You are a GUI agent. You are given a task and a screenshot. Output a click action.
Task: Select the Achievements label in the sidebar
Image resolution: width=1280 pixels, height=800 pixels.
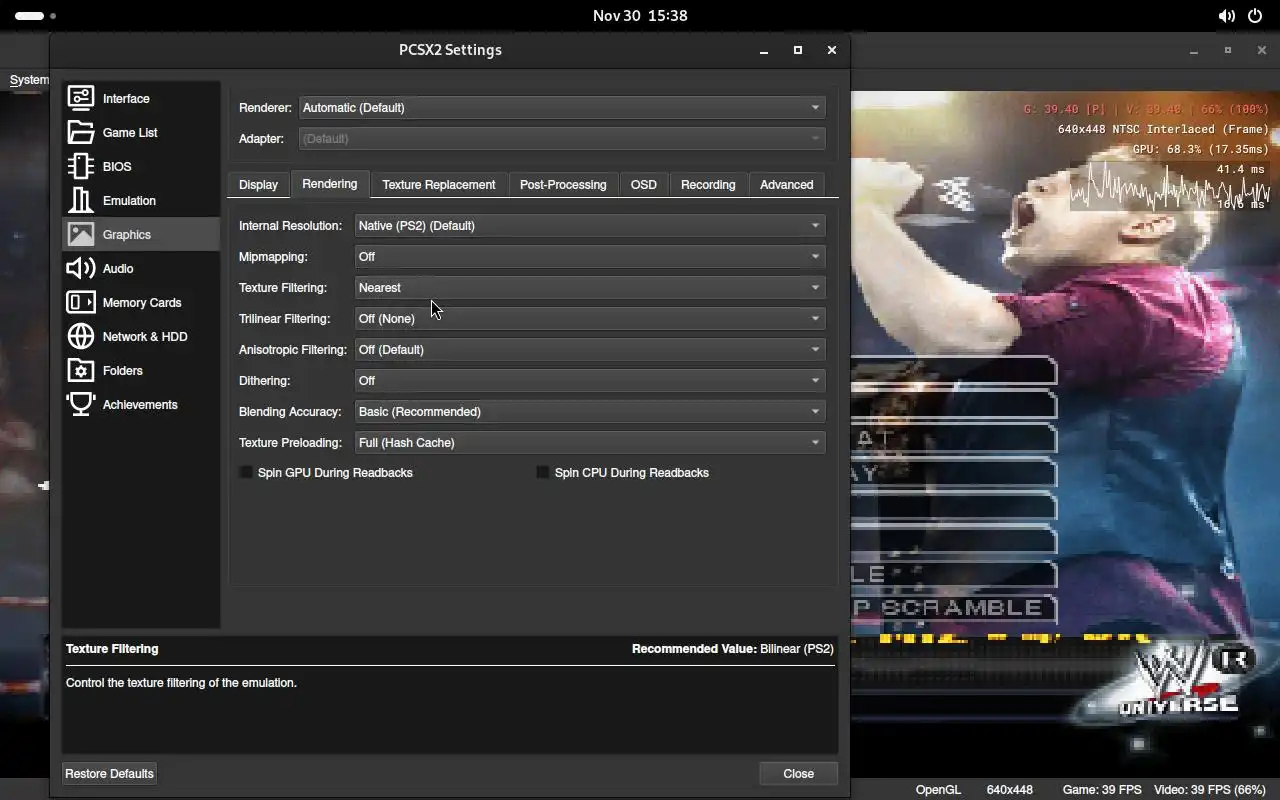click(140, 404)
